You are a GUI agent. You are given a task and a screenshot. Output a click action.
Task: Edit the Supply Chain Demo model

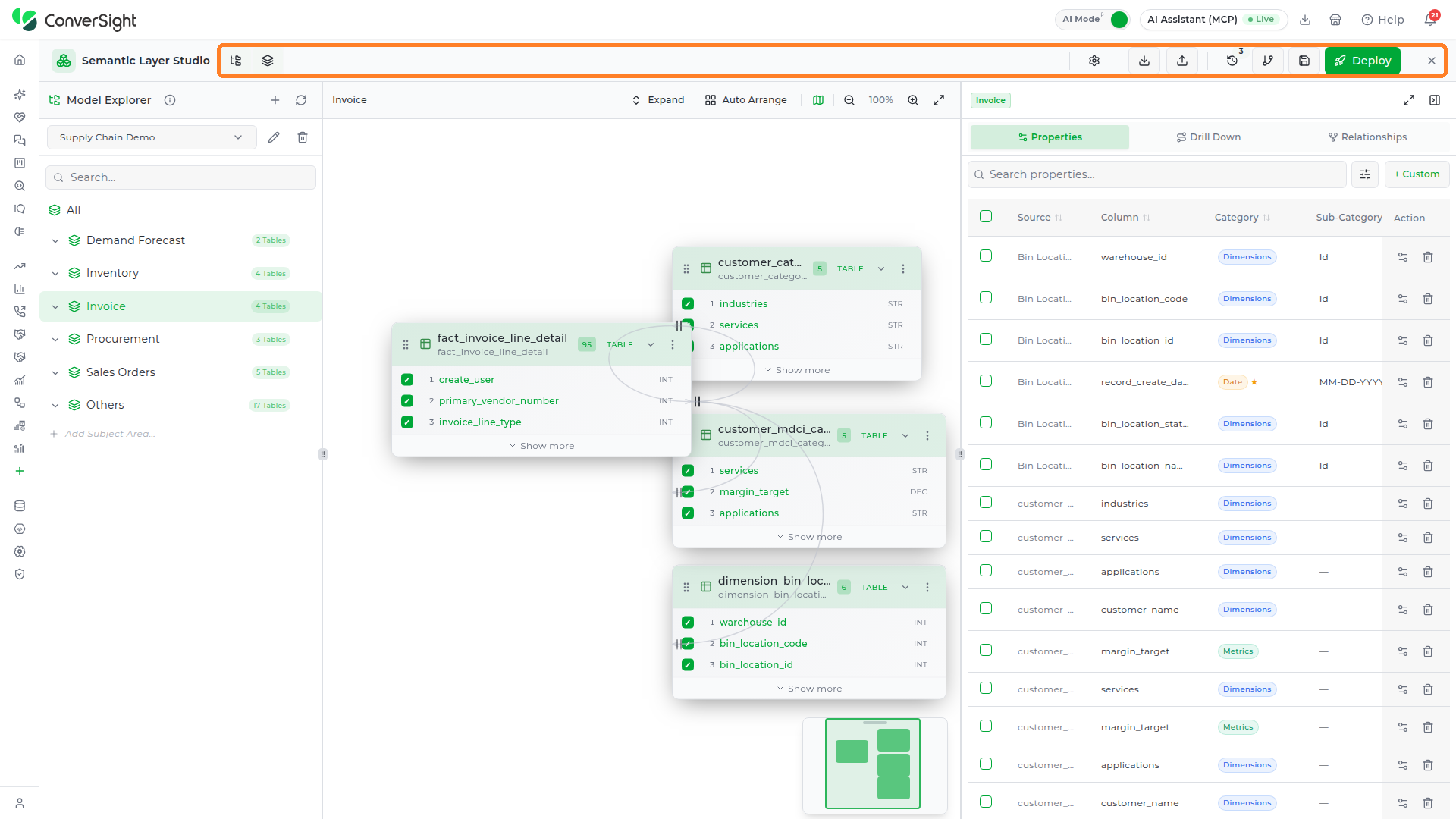[x=274, y=137]
